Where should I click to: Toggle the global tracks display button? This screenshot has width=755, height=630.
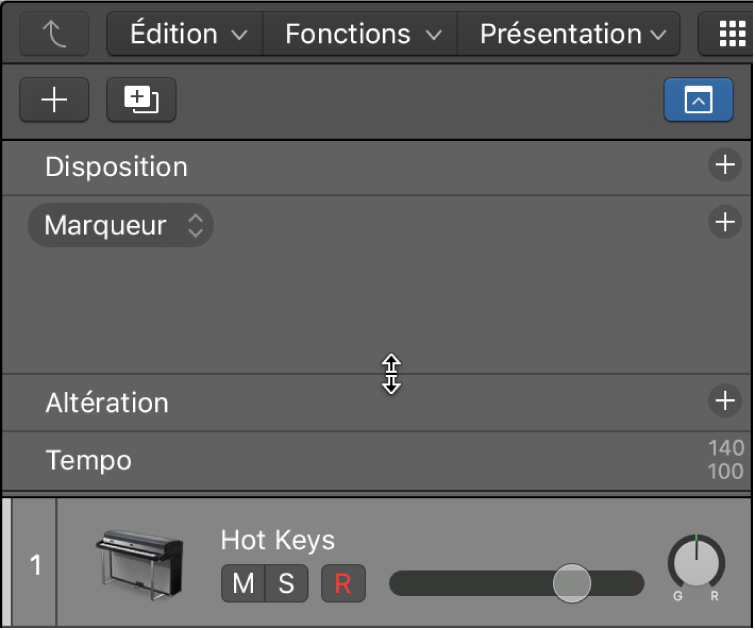pos(698,100)
